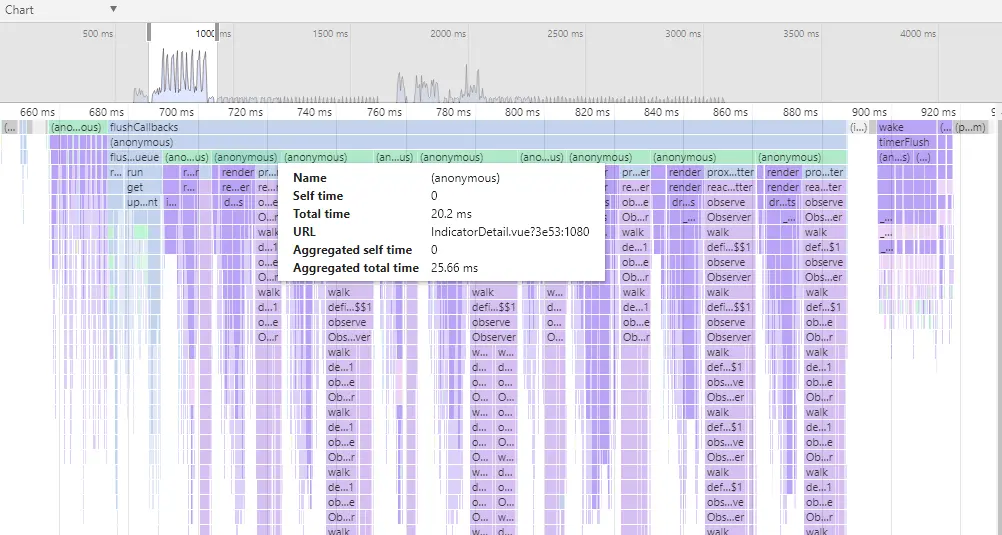Grab the left handle of the overview selection window
The height and width of the screenshot is (535, 1002).
tap(149, 33)
